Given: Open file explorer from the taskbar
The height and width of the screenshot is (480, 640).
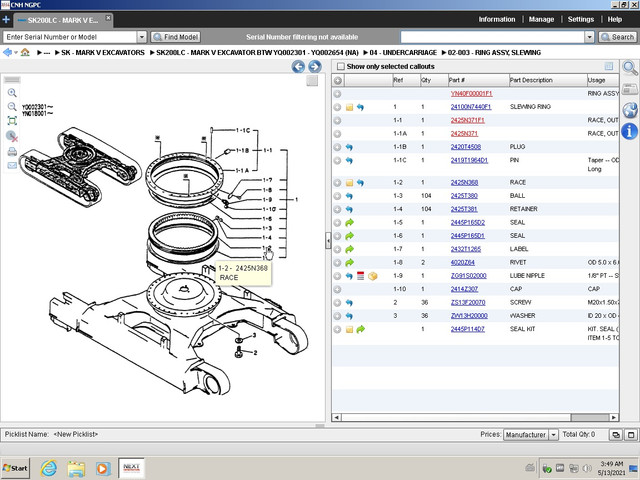Looking at the screenshot, I should (76, 468).
